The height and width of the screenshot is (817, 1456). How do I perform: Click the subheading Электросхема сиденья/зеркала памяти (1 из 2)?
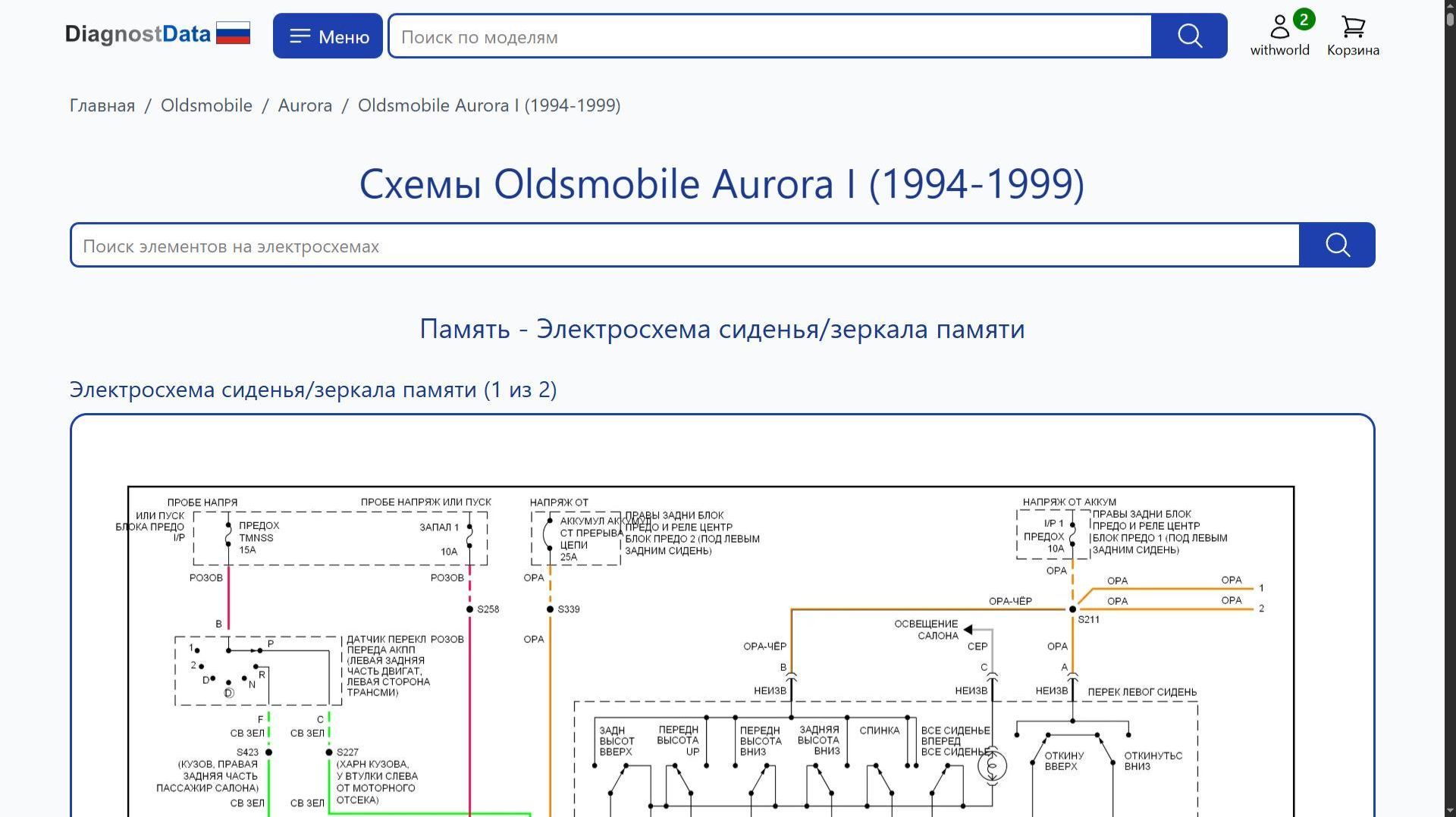point(313,390)
